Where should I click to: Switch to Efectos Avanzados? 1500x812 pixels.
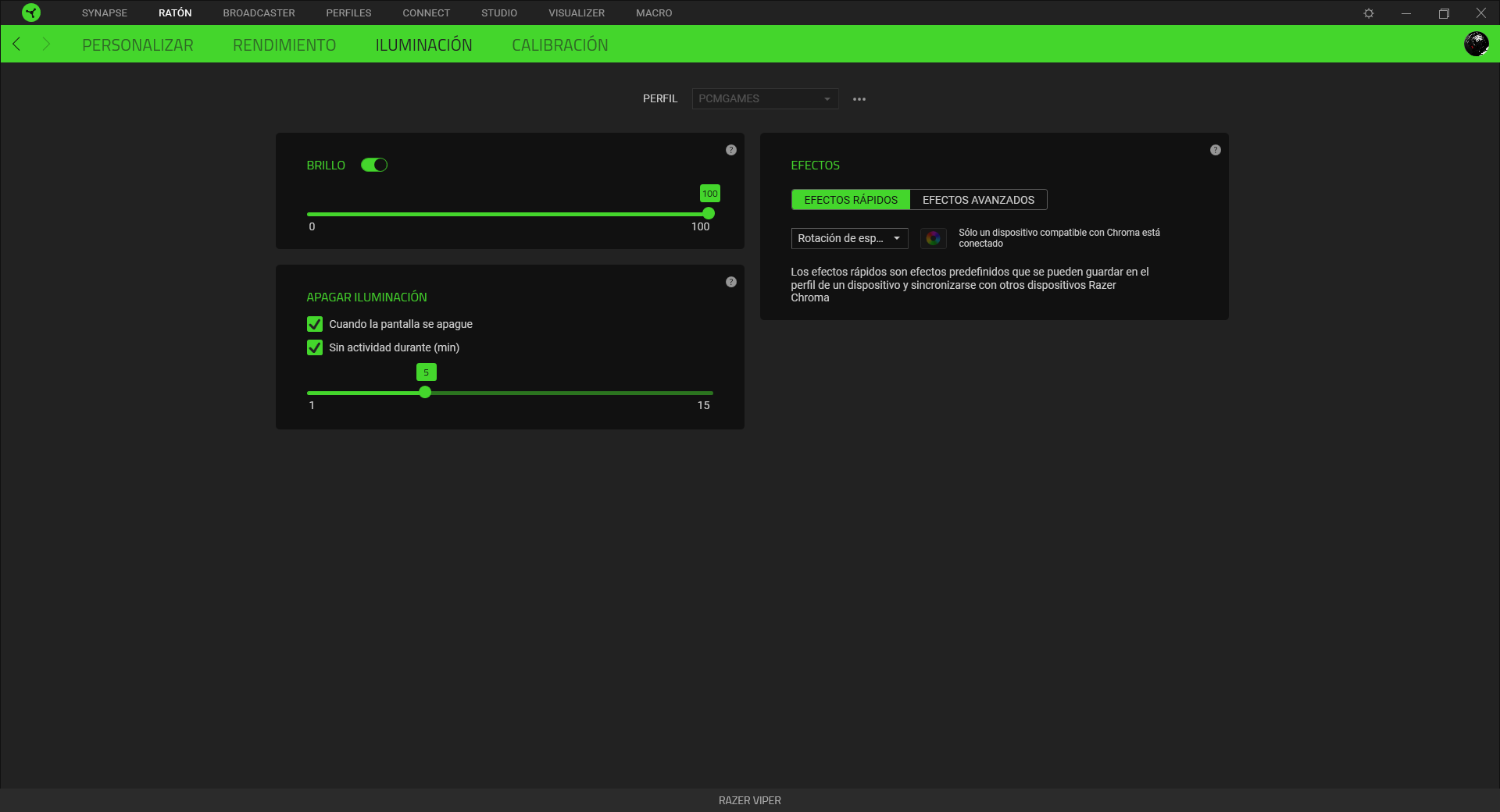pos(978,200)
